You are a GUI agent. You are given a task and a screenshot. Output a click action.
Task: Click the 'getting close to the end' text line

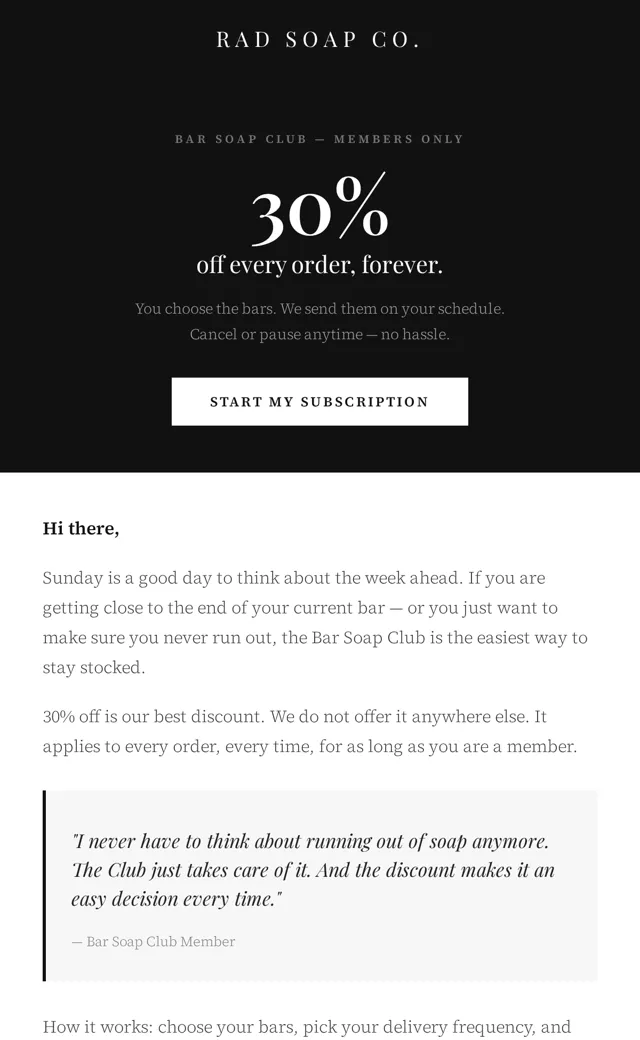300,608
